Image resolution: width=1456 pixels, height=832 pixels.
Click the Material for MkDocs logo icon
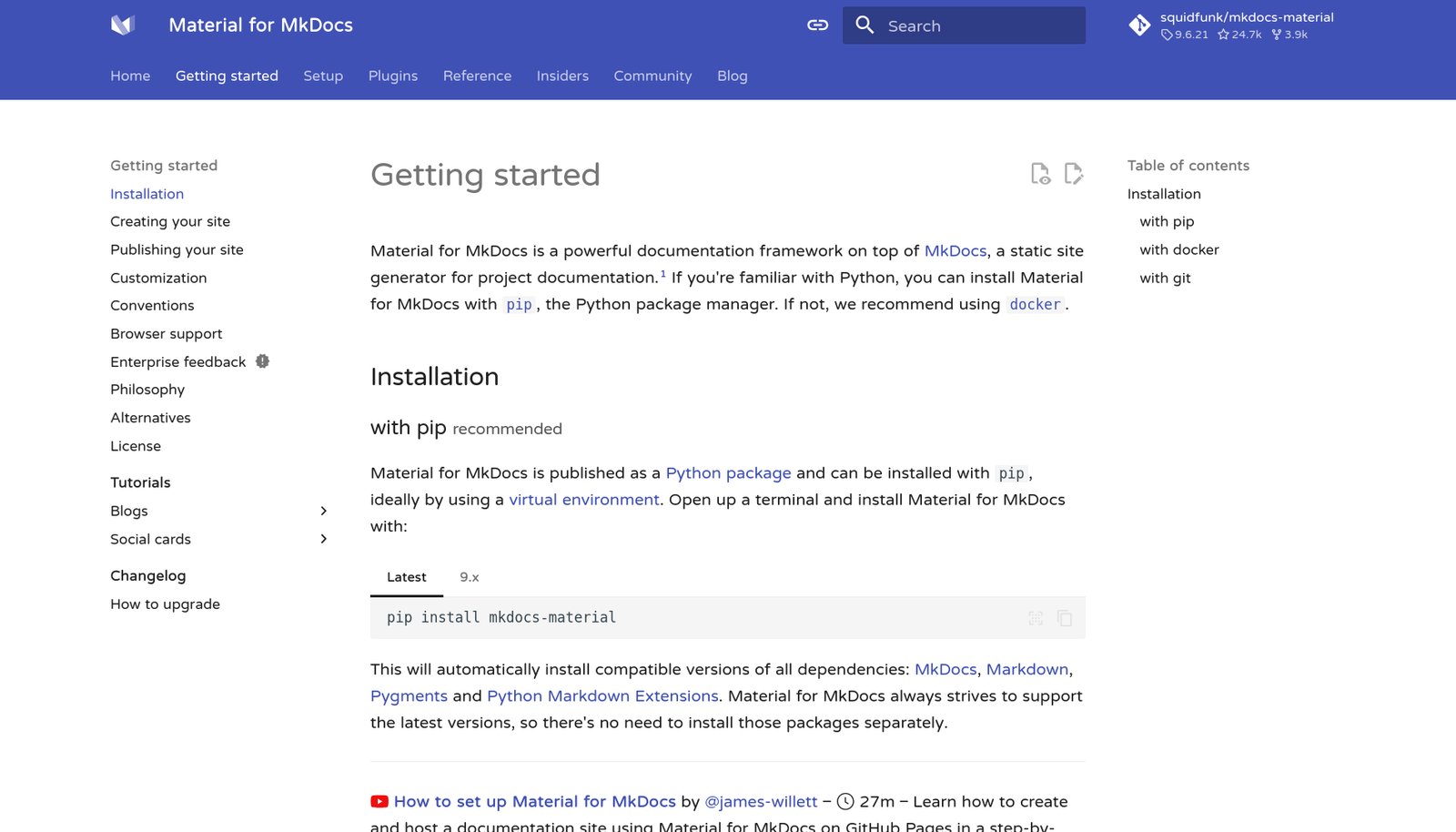tap(123, 25)
